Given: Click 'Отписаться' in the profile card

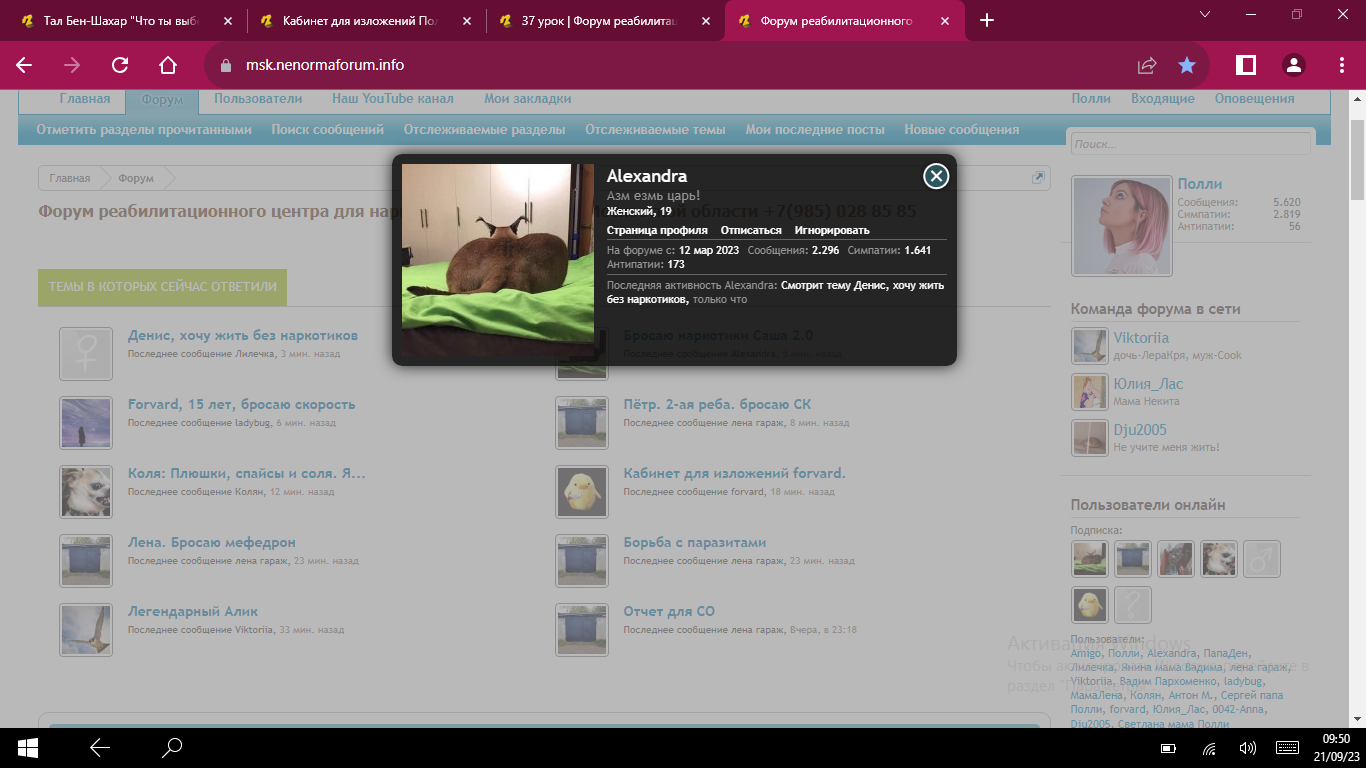Looking at the screenshot, I should (x=751, y=230).
